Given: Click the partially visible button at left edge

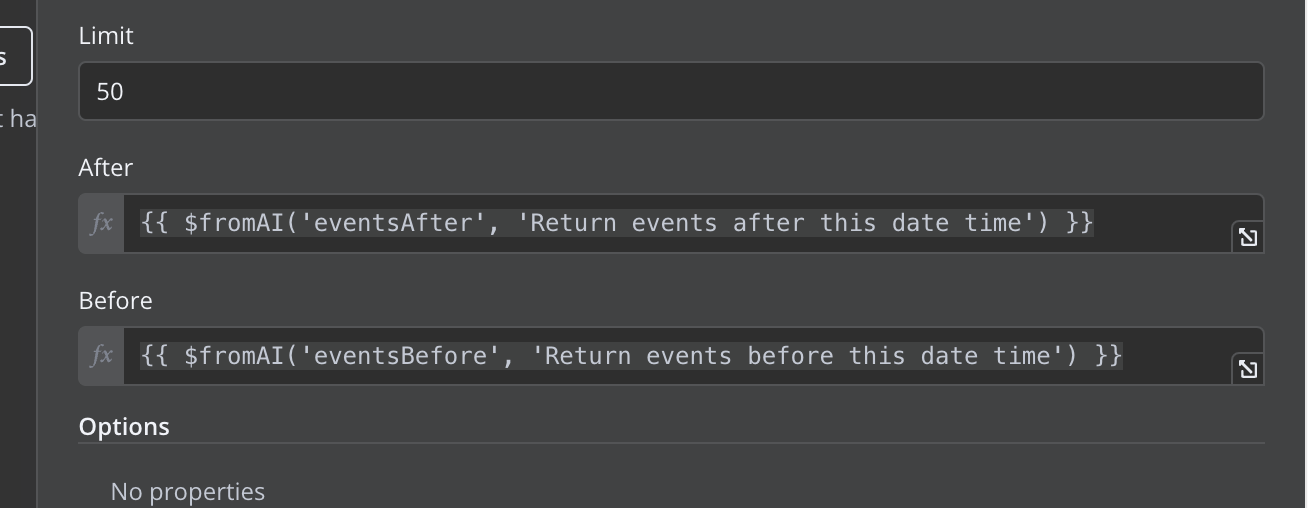Looking at the screenshot, I should click(14, 56).
